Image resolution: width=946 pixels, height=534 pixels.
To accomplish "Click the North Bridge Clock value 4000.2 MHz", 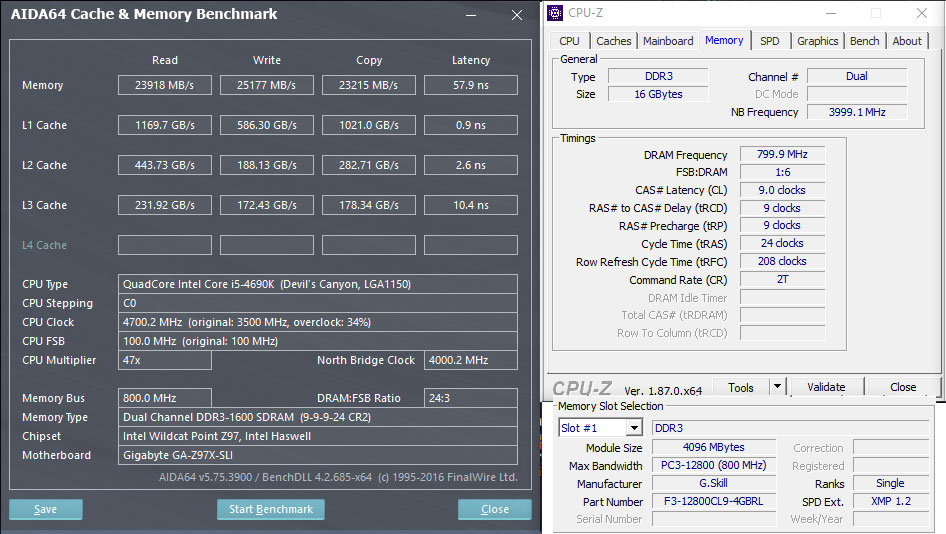I will pos(471,360).
